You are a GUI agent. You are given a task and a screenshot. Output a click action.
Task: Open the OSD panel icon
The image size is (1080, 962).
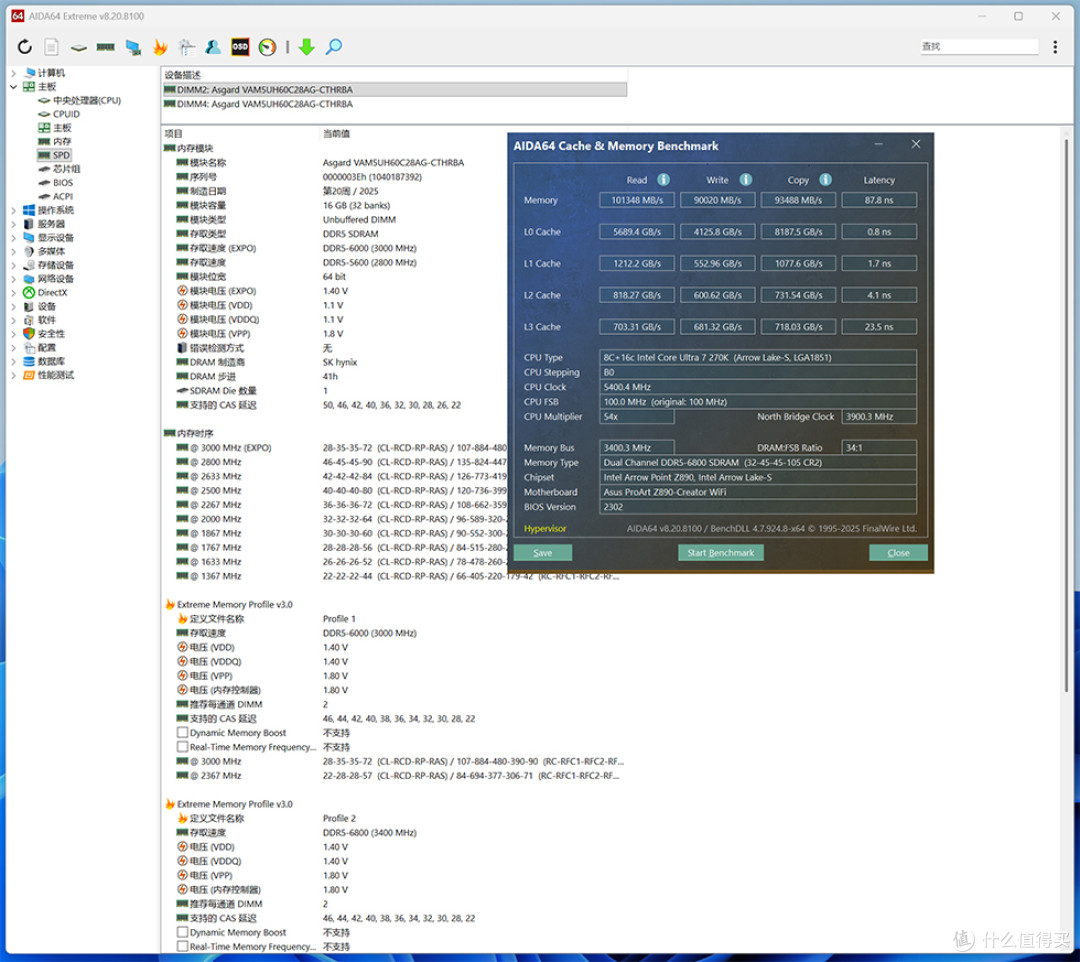[x=240, y=47]
